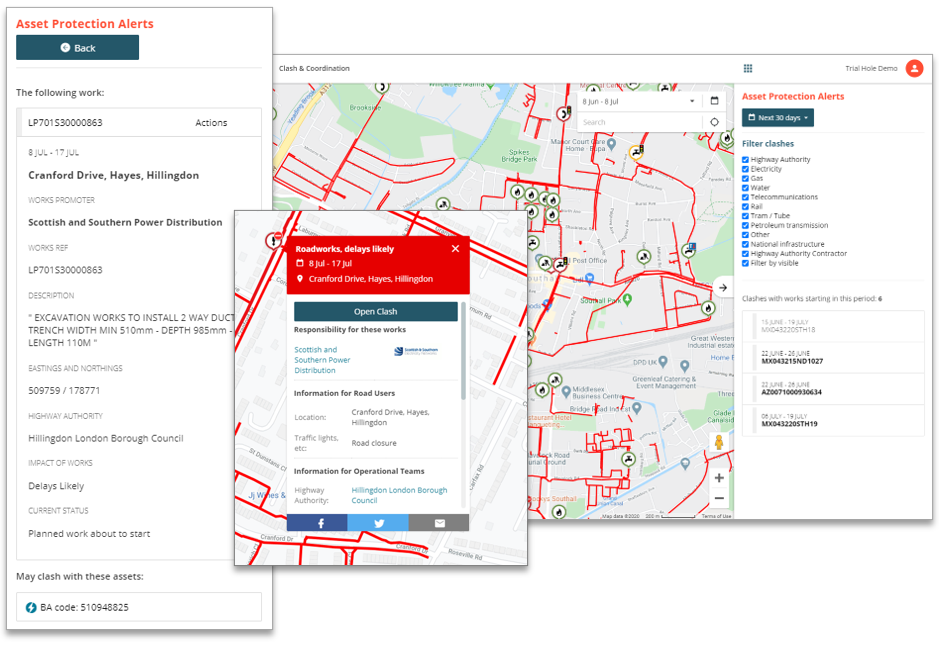
Task: Open the Actions menu for LP701S30000863
Action: point(211,123)
